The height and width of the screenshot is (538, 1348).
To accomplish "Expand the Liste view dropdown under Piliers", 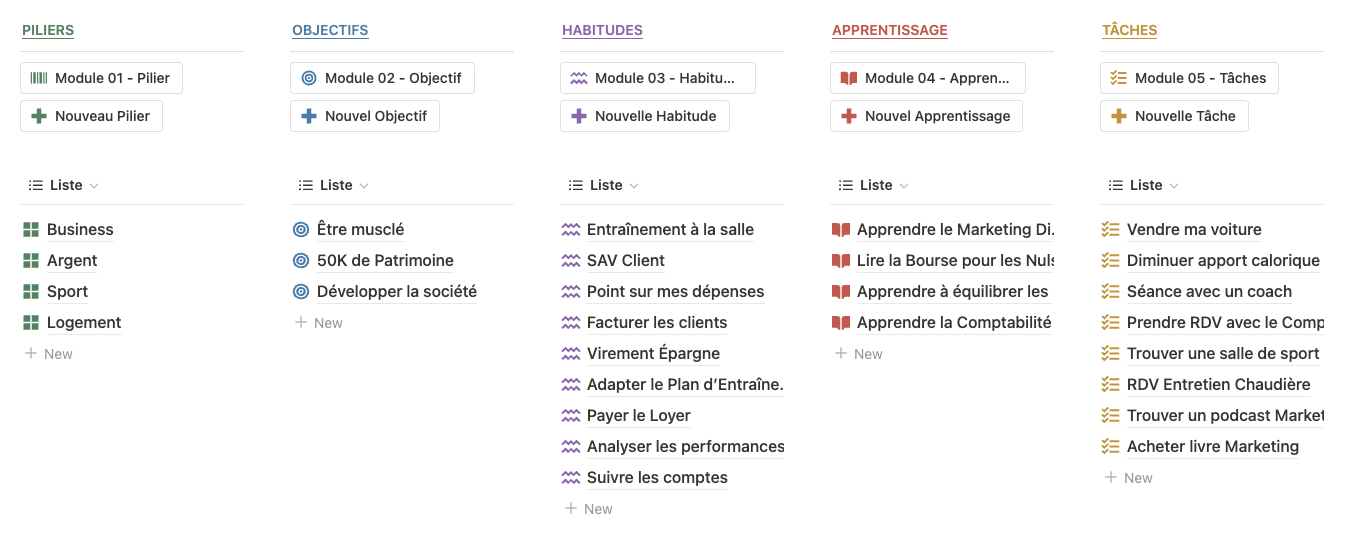I will pos(64,185).
